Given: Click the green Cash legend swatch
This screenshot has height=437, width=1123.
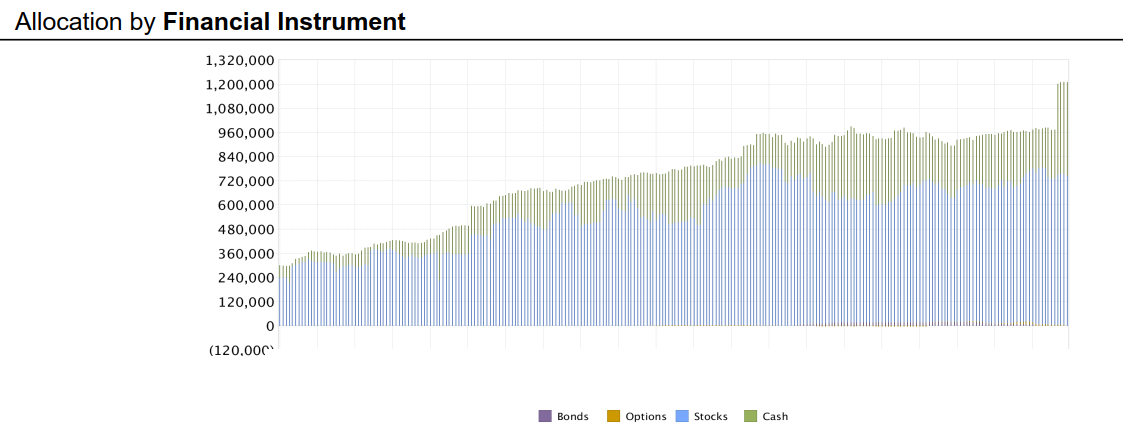Looking at the screenshot, I should (x=750, y=416).
